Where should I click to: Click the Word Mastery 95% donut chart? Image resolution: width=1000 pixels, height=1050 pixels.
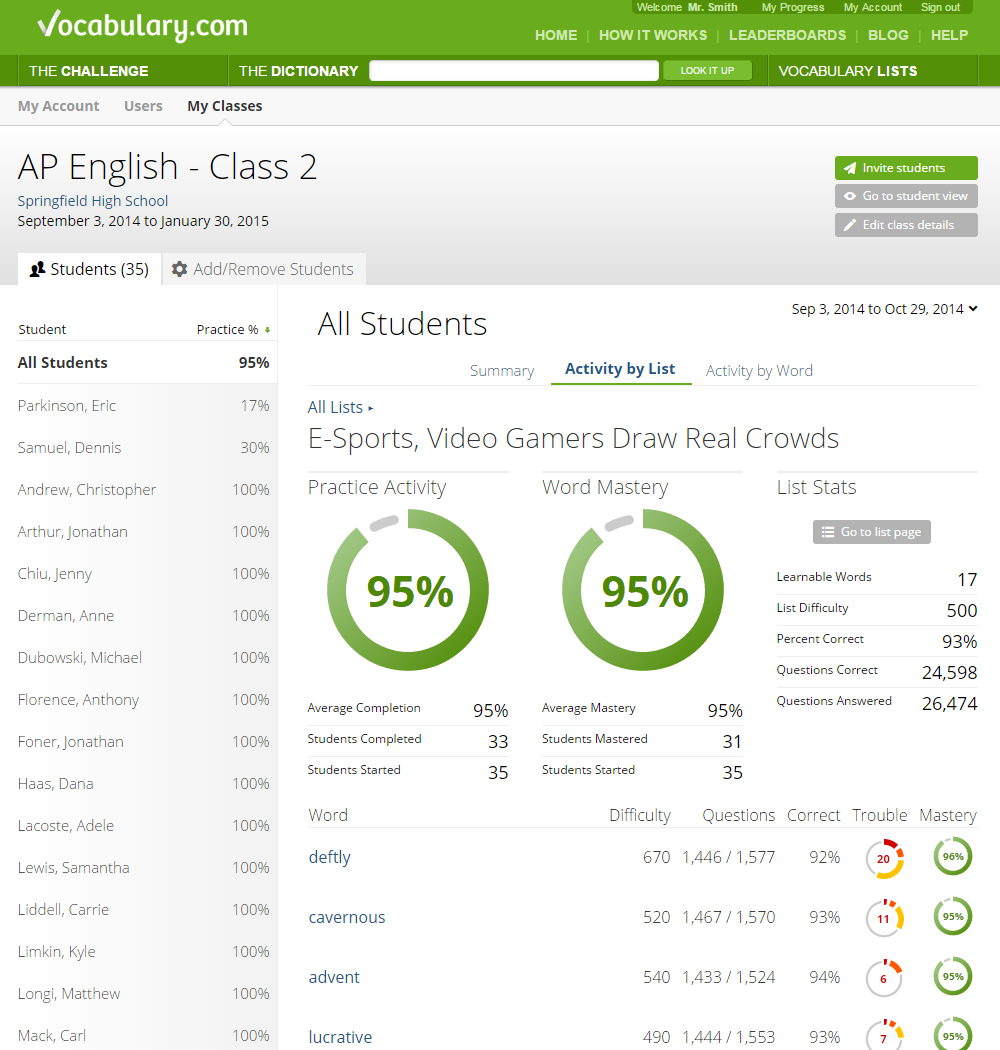(643, 591)
